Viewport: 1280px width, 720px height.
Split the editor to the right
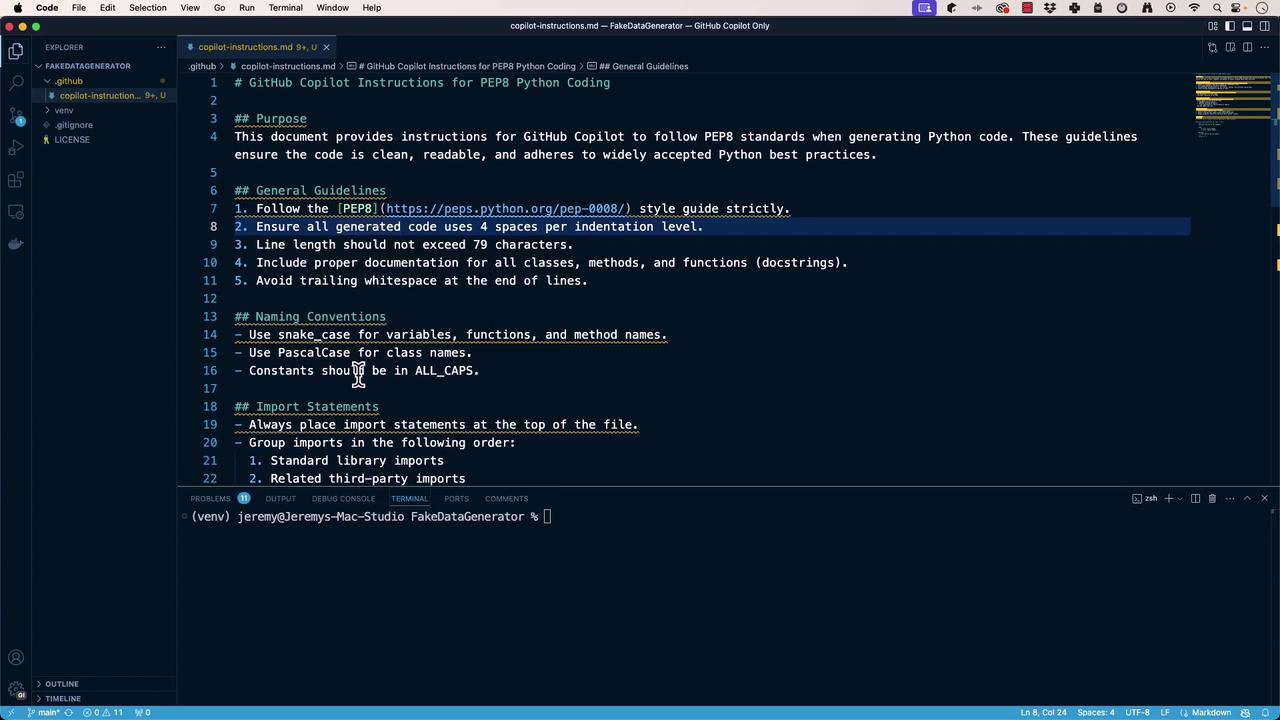(1248, 47)
